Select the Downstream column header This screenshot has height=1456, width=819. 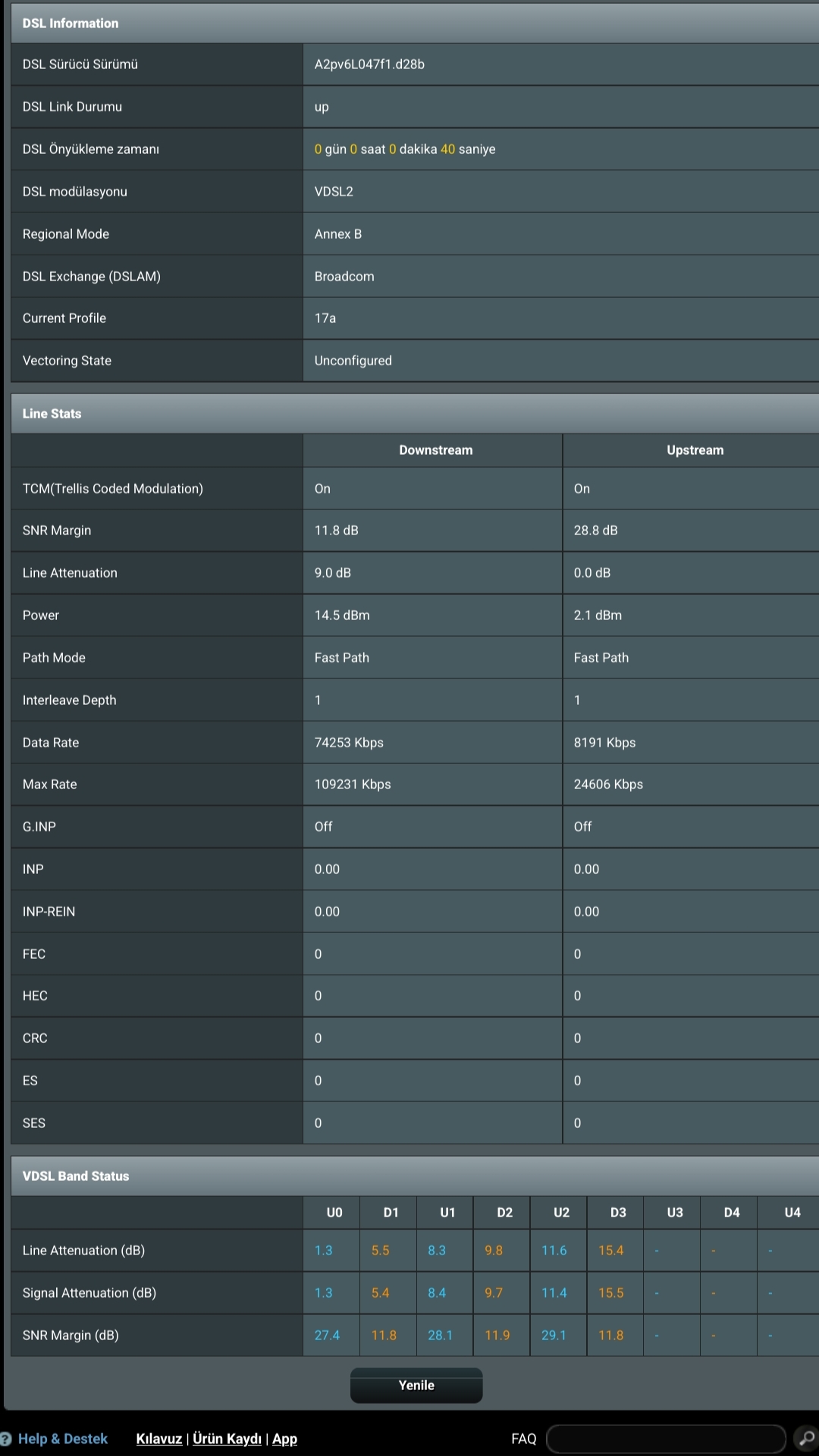click(x=436, y=450)
